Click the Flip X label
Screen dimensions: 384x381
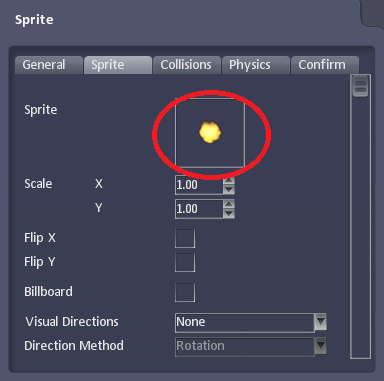(40, 238)
